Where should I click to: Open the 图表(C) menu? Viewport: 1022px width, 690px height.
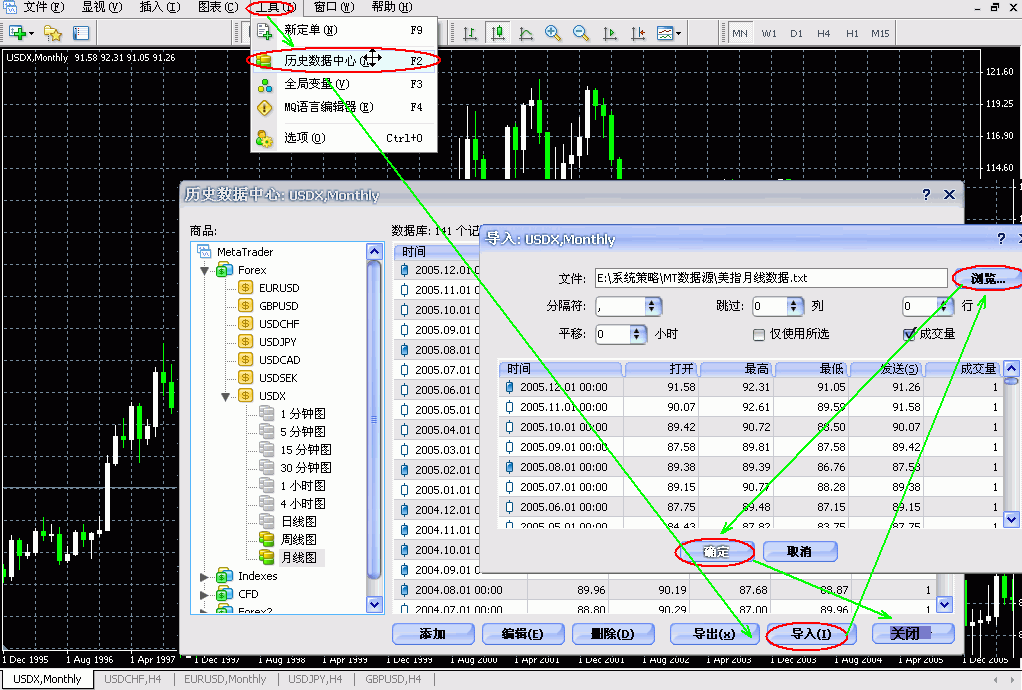click(218, 7)
